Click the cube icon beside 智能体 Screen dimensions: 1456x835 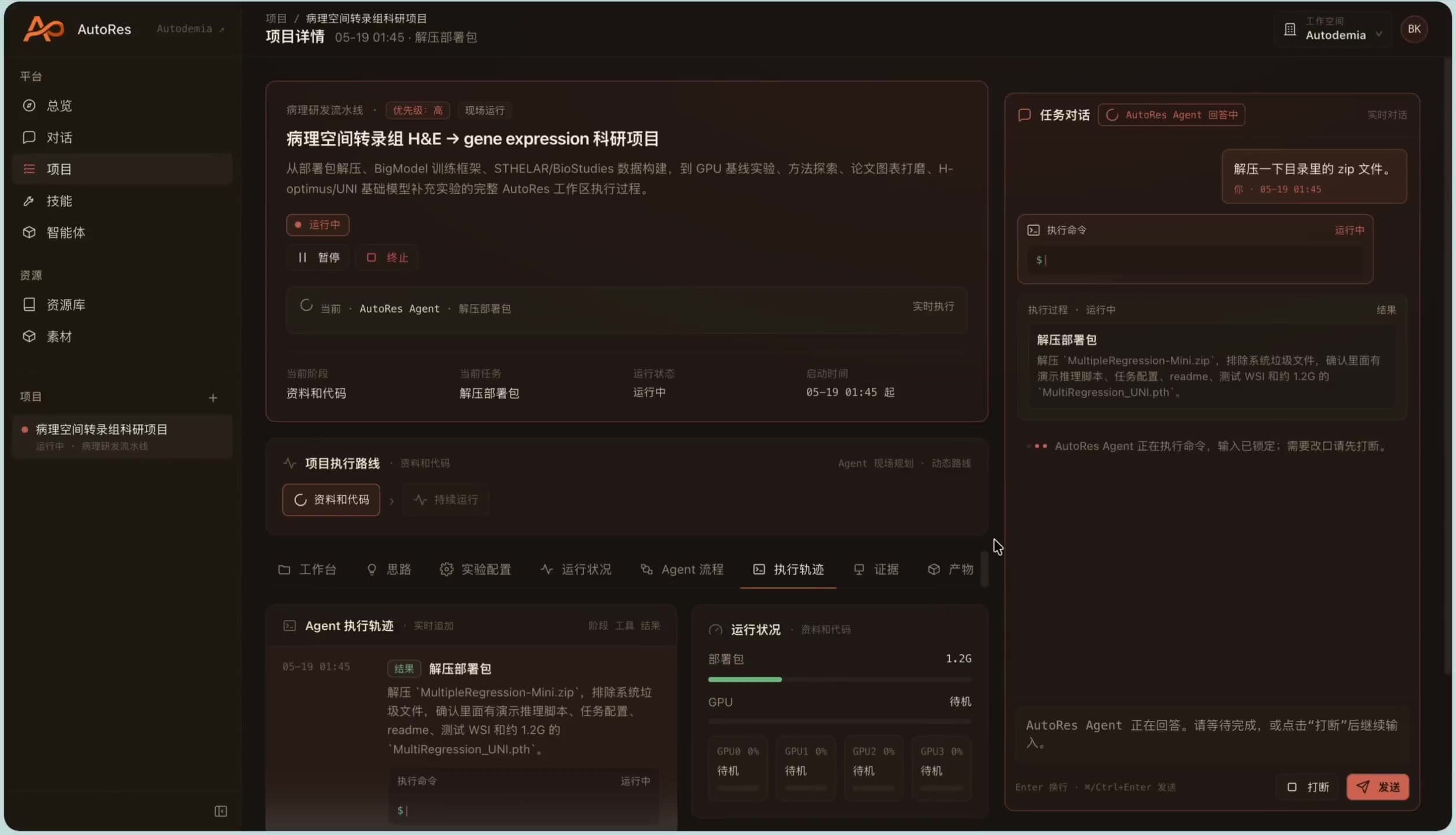[29, 232]
